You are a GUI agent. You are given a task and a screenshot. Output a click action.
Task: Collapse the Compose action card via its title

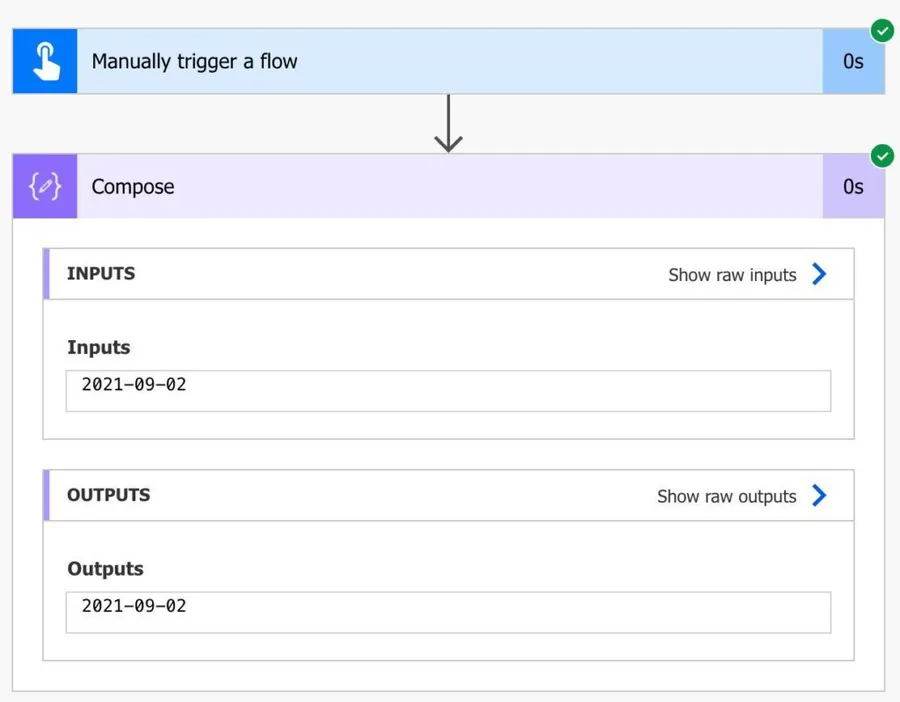tap(133, 187)
